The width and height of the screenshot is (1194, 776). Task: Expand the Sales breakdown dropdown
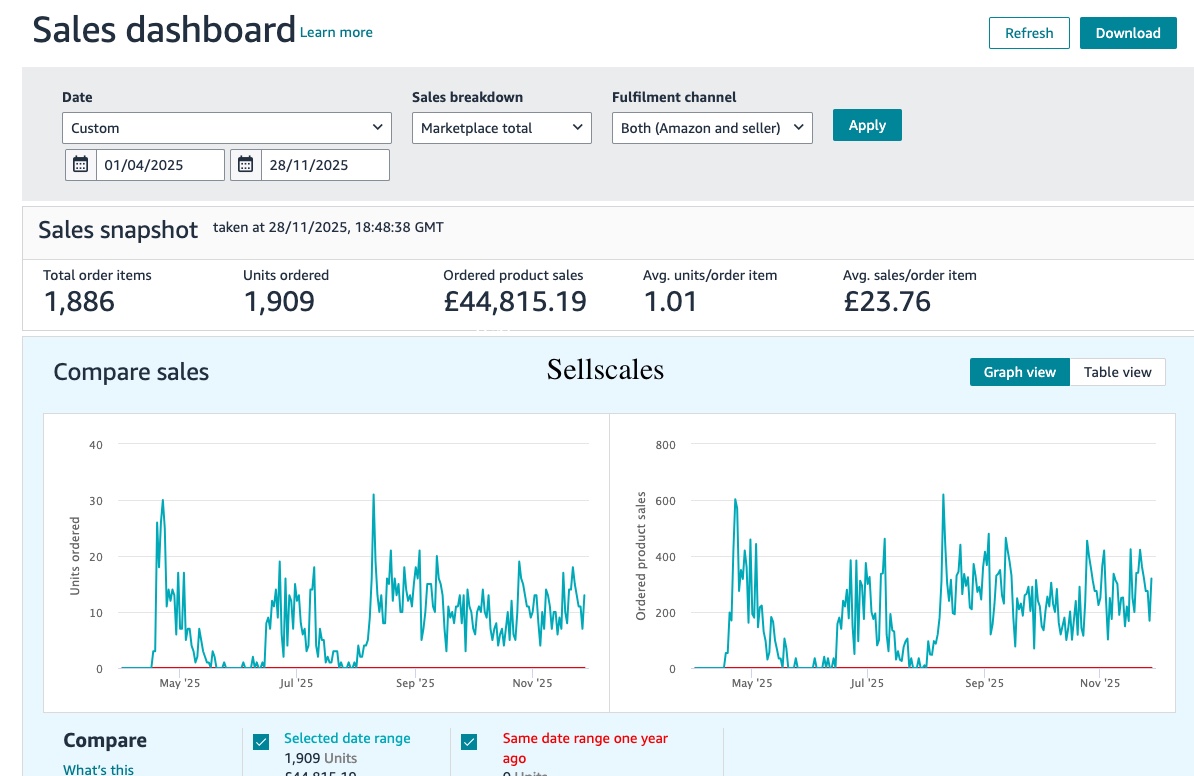click(501, 128)
